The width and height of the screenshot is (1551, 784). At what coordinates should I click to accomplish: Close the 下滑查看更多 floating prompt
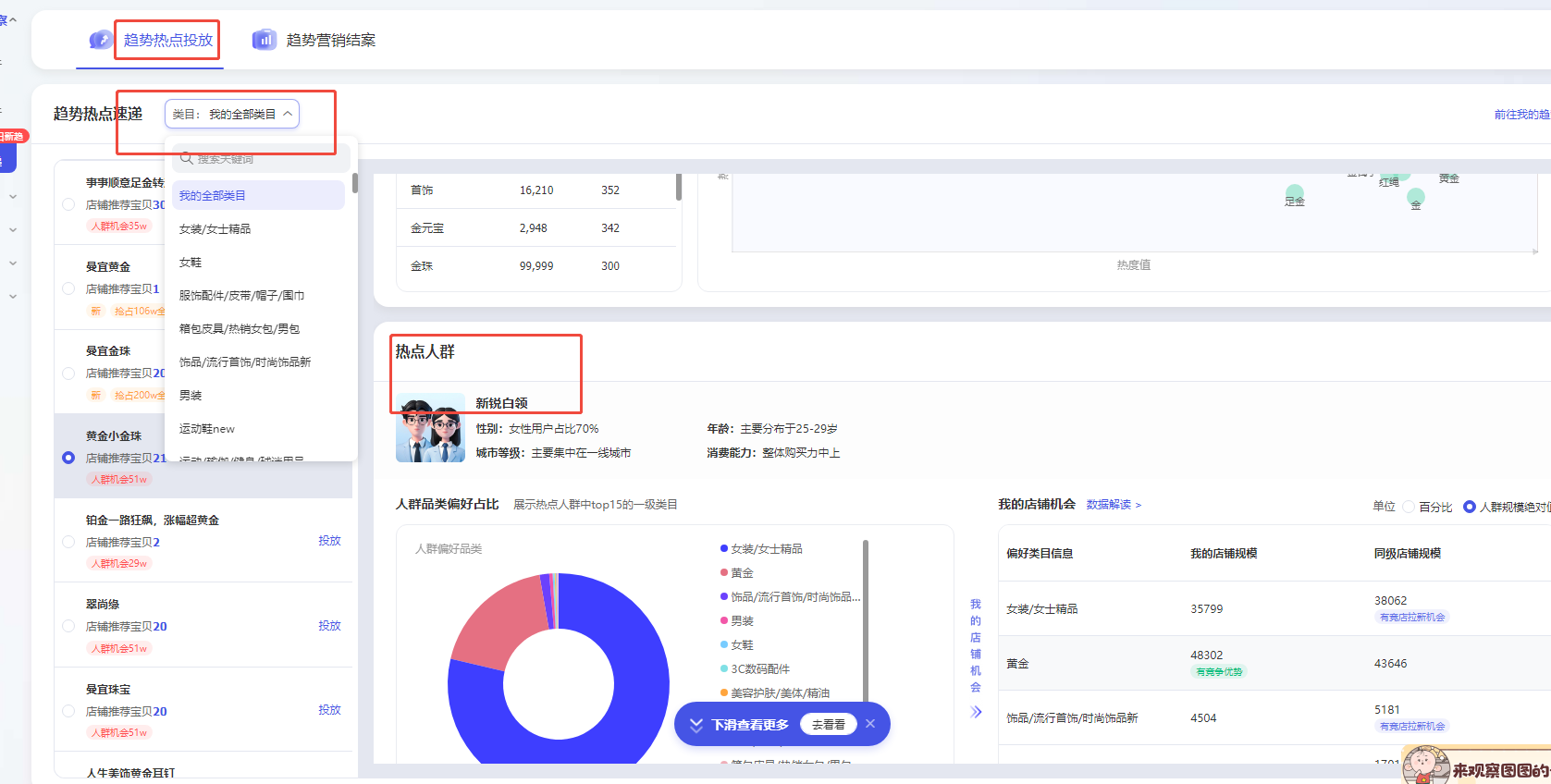[x=870, y=724]
